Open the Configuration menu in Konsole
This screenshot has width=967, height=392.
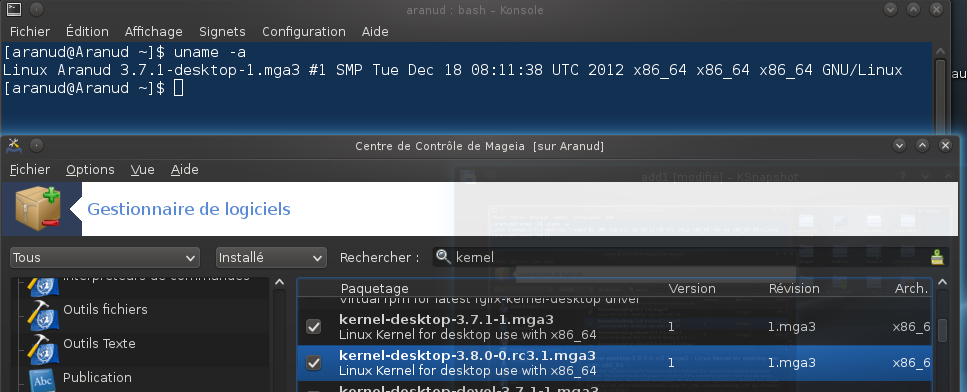[303, 31]
